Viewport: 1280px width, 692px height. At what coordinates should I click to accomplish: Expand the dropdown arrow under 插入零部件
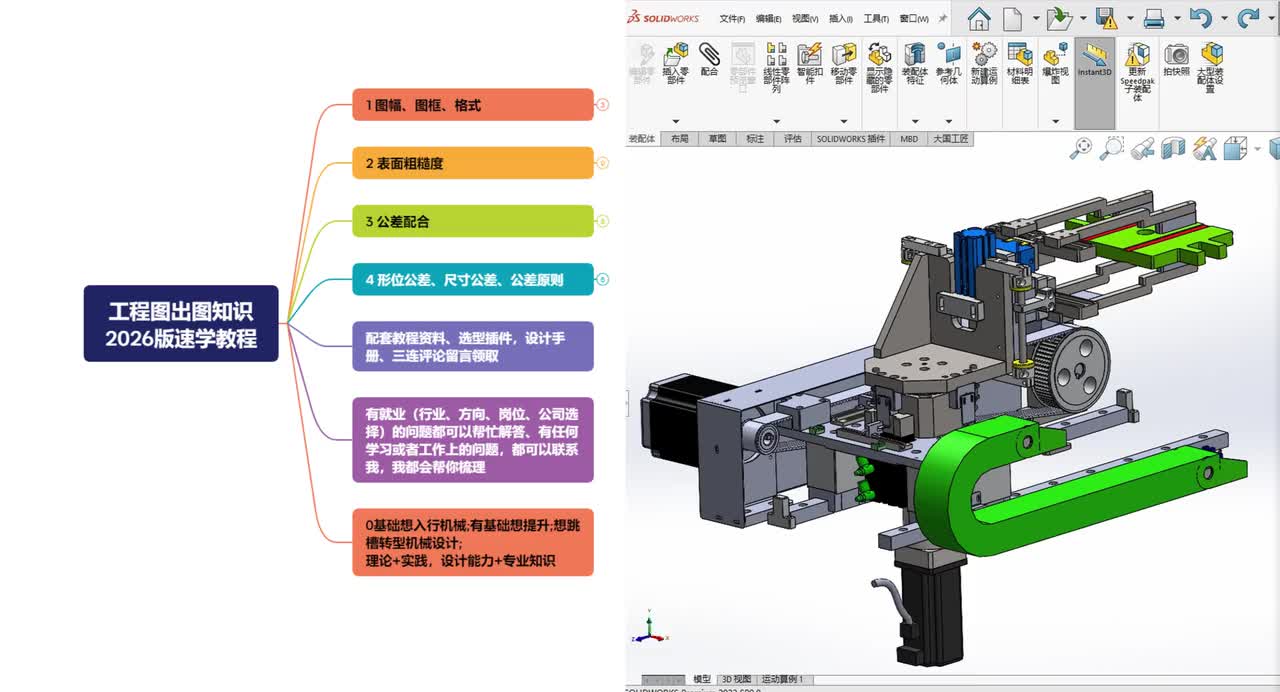point(676,122)
